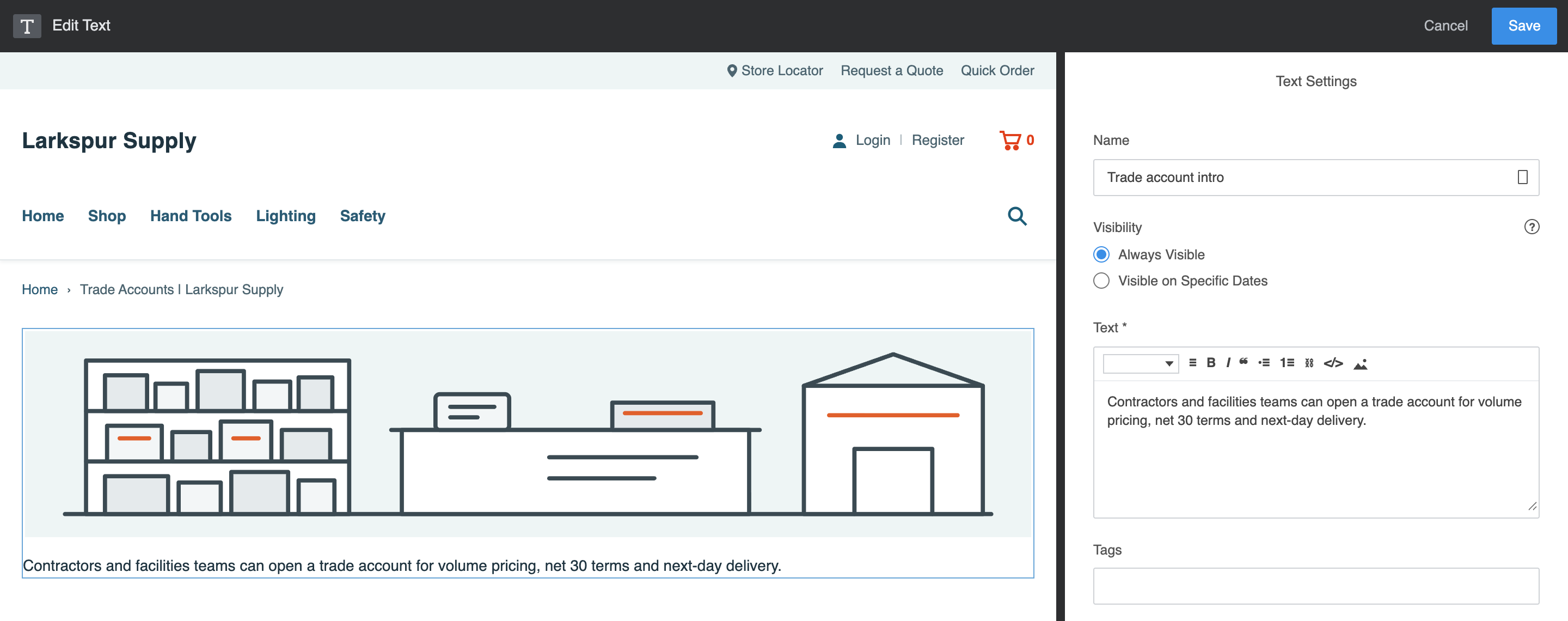Open the site search magnifier

point(1017,216)
